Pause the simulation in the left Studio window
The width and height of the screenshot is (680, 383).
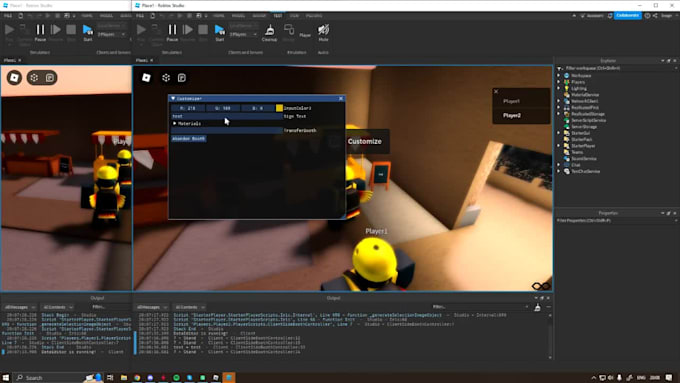pos(40,32)
